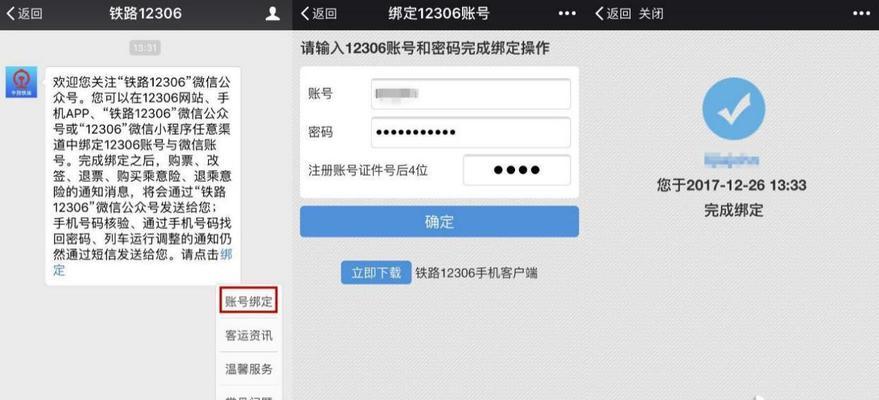Go back from the 绑定12306账号 page
This screenshot has width=879, height=400.
[x=318, y=14]
